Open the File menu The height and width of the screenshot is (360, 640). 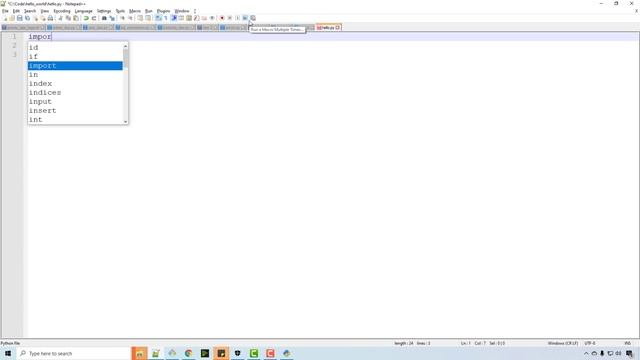coord(5,11)
